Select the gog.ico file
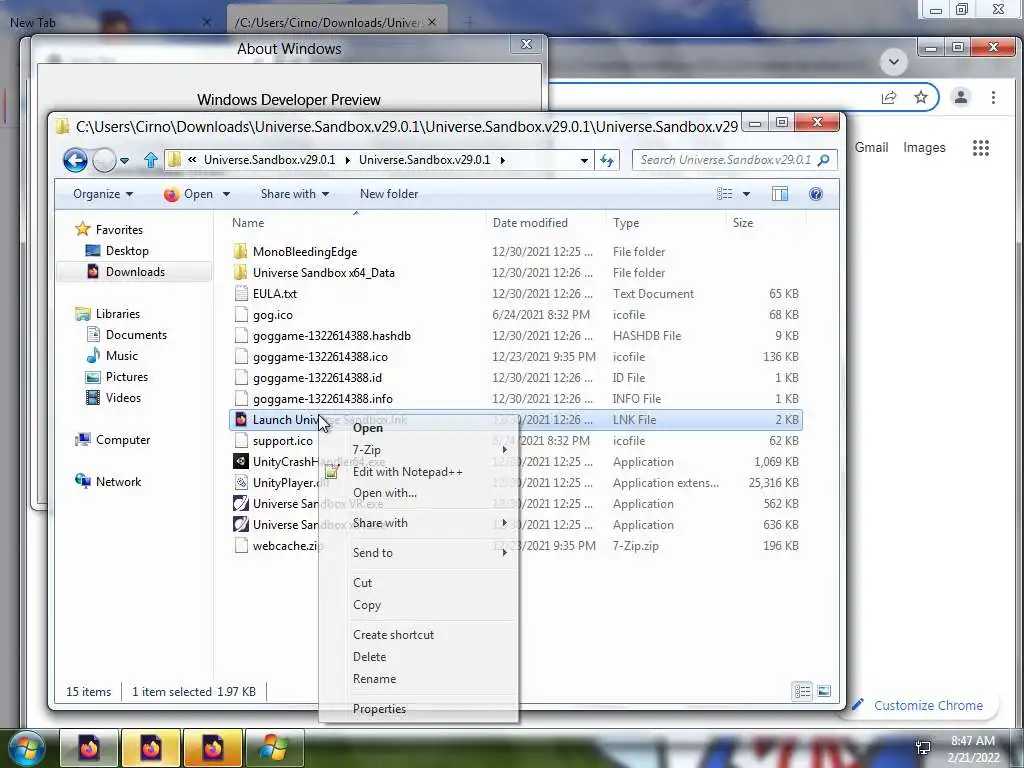 [x=272, y=315]
